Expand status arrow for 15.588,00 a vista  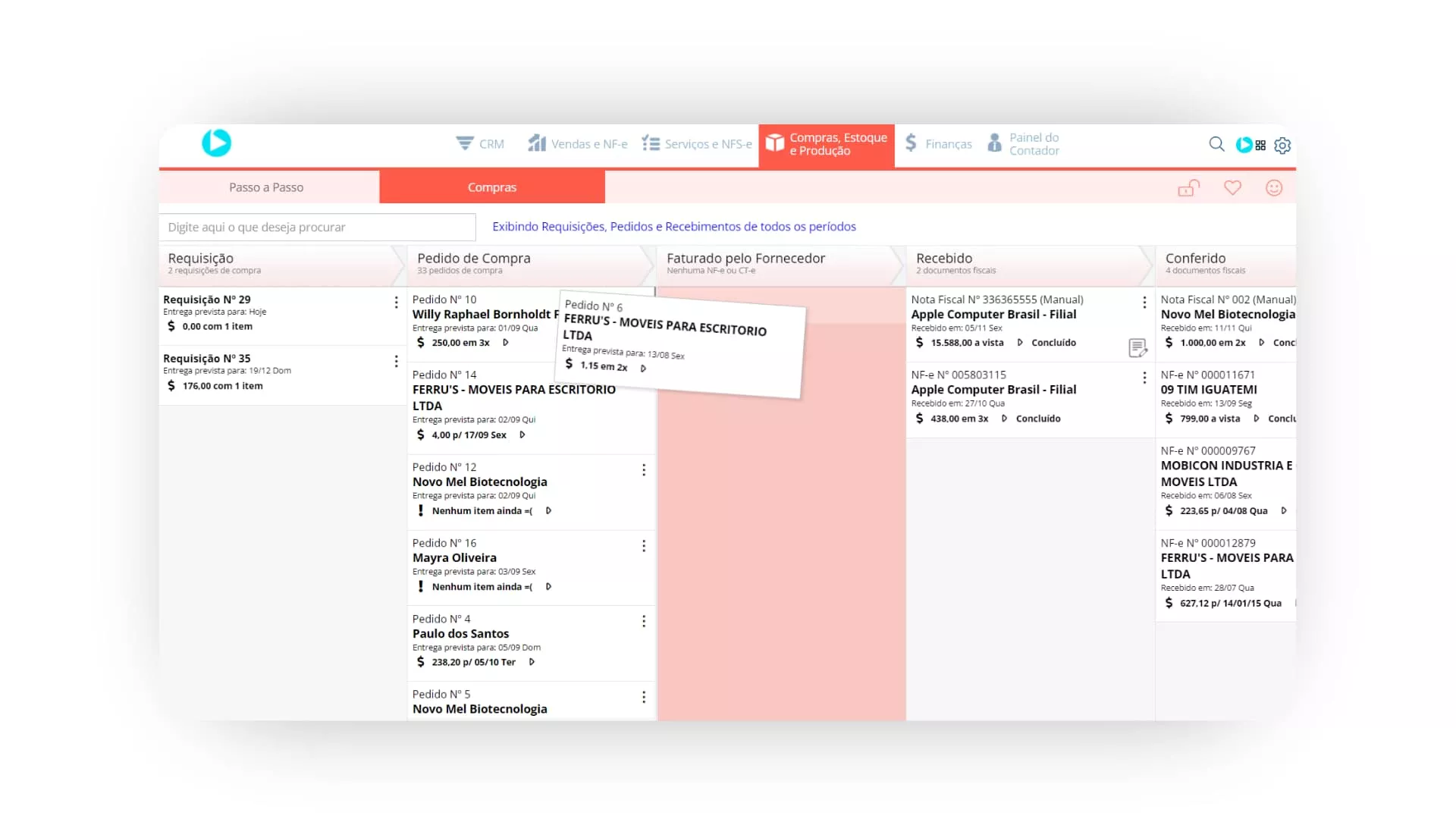tap(1020, 343)
